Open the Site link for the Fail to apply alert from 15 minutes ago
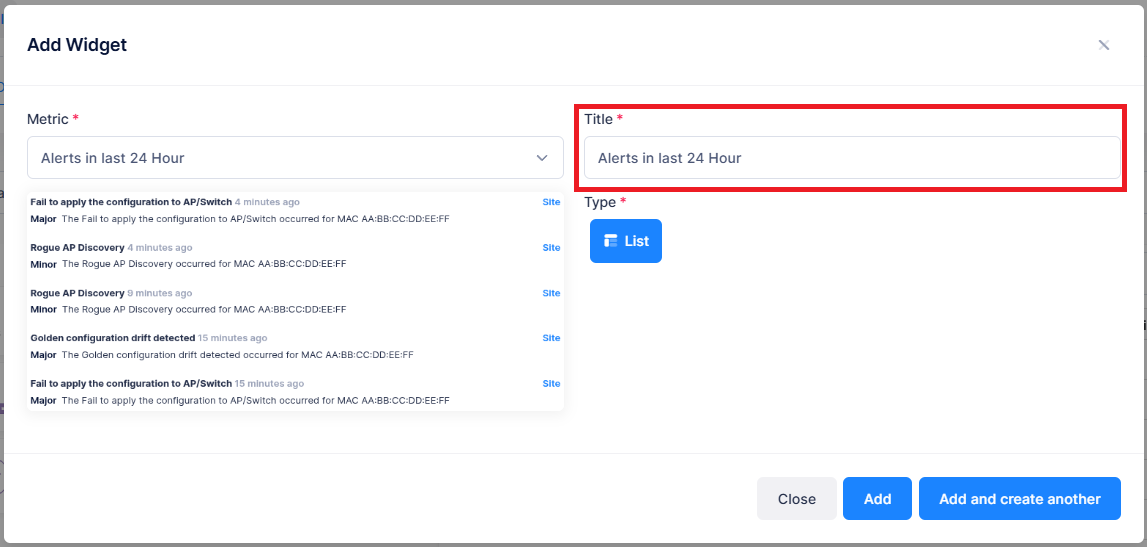1147x547 pixels. coord(551,384)
